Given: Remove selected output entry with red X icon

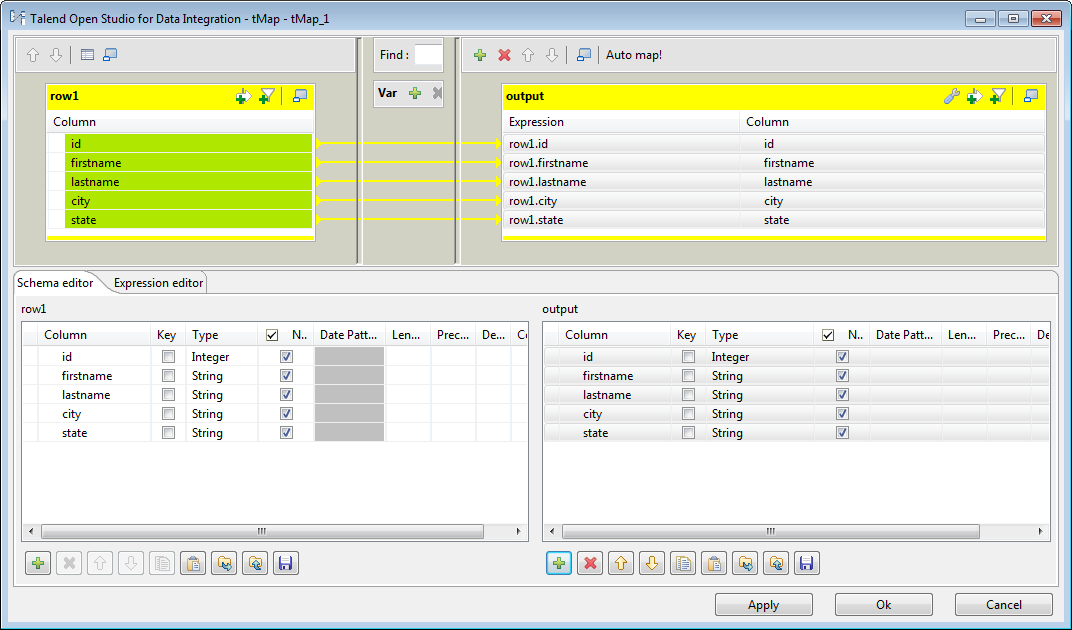Looking at the screenshot, I should click(502, 55).
